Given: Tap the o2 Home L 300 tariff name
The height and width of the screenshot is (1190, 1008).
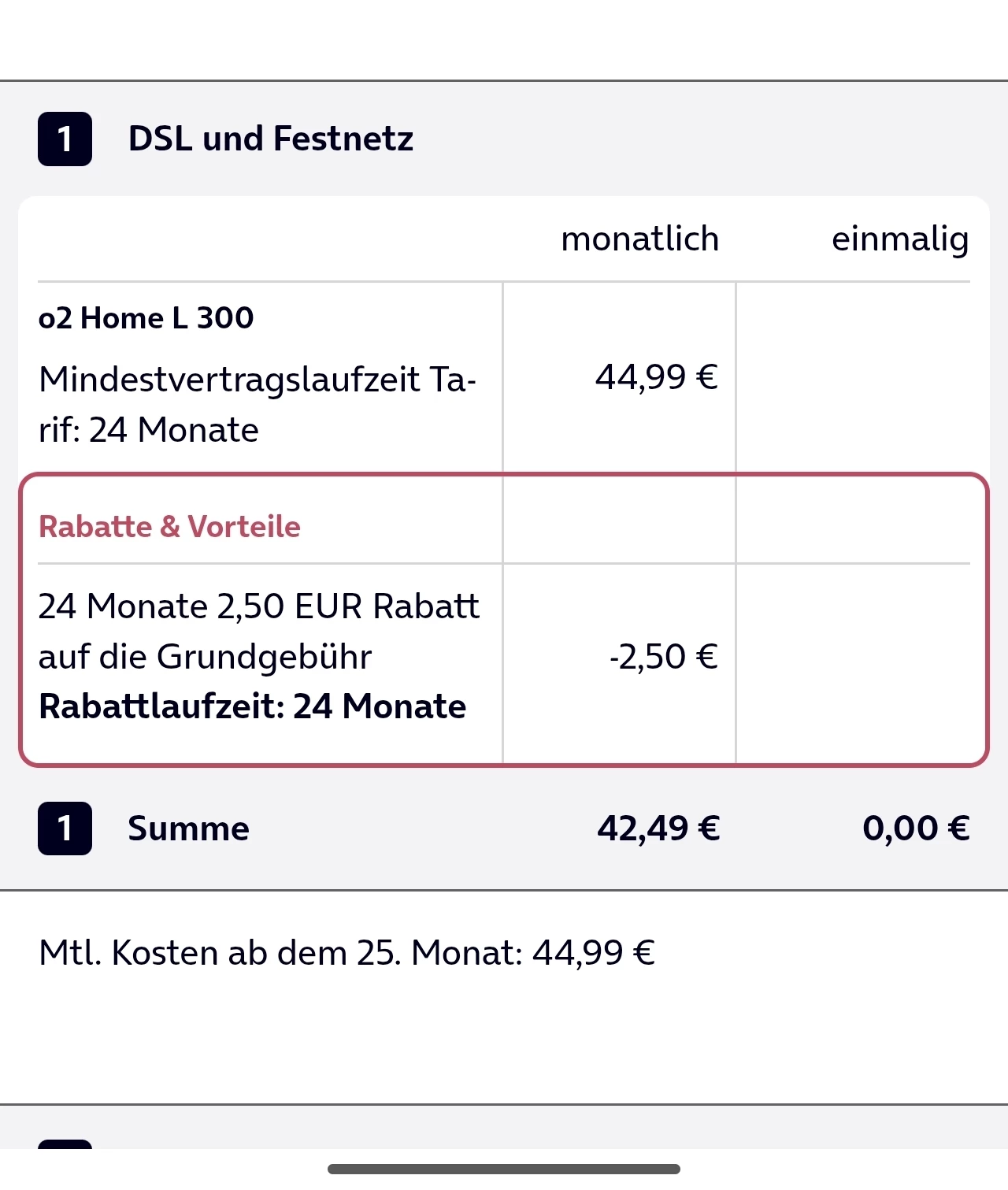Looking at the screenshot, I should [x=146, y=318].
